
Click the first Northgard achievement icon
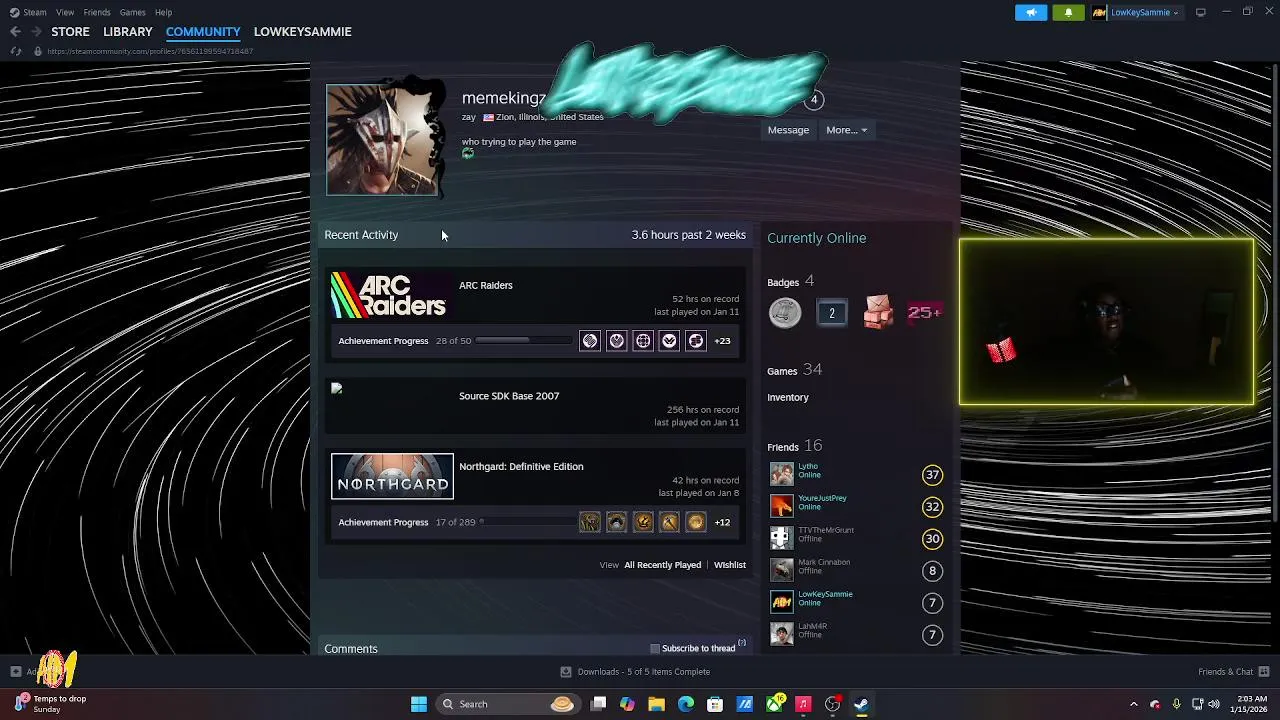click(x=590, y=522)
